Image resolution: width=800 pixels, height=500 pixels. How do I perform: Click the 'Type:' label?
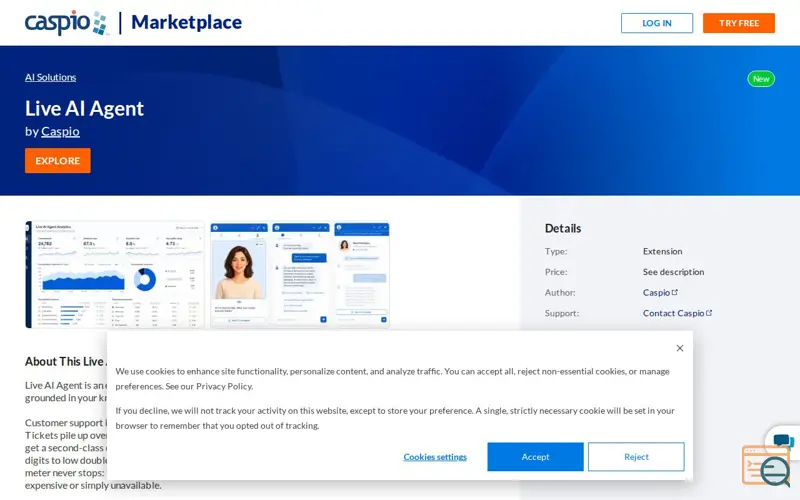tap(556, 252)
